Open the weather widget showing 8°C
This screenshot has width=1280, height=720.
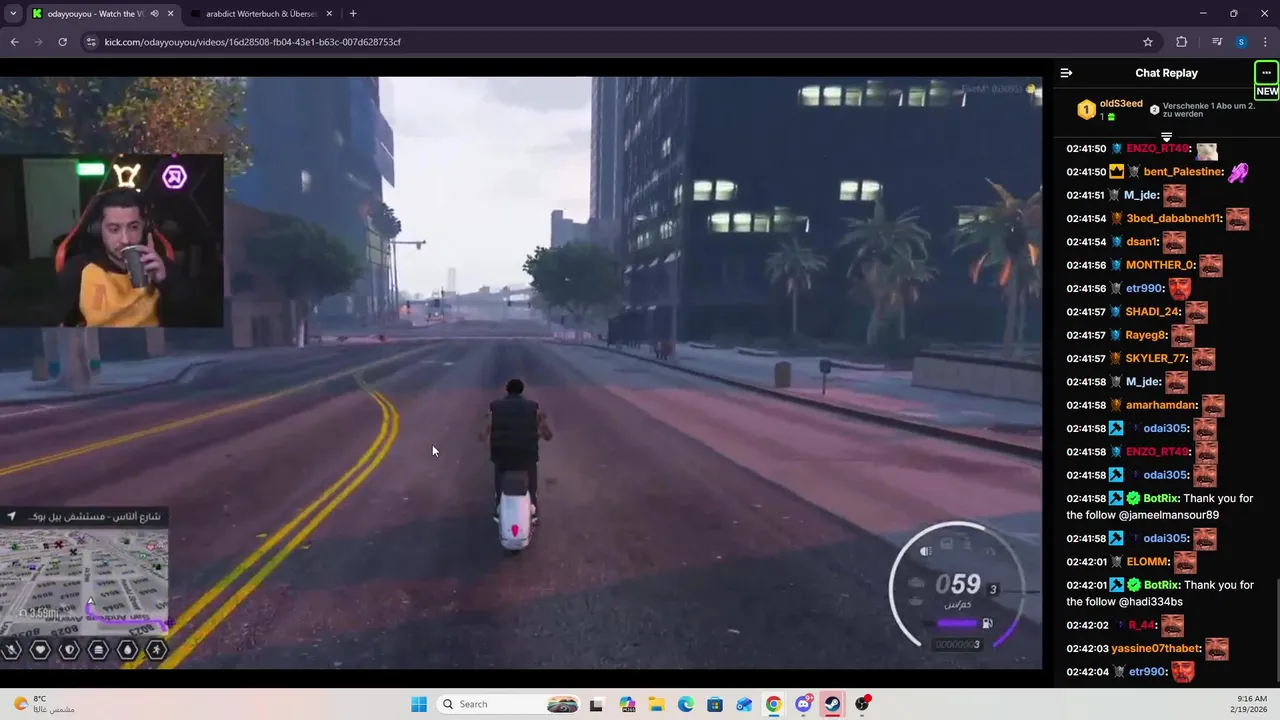pos(45,704)
